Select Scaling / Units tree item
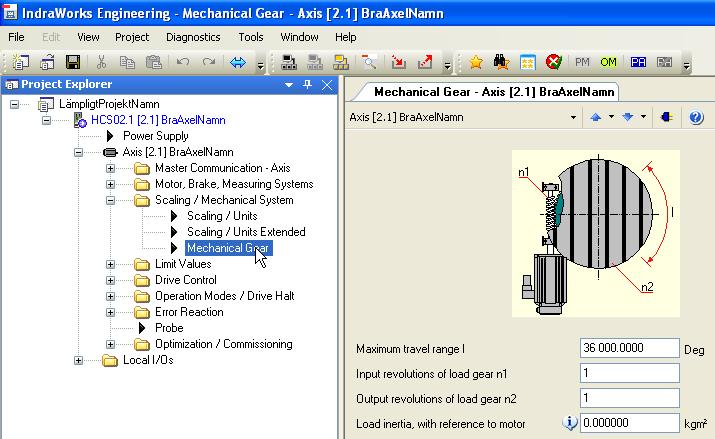This screenshot has height=439, width=715. pyautogui.click(x=222, y=216)
